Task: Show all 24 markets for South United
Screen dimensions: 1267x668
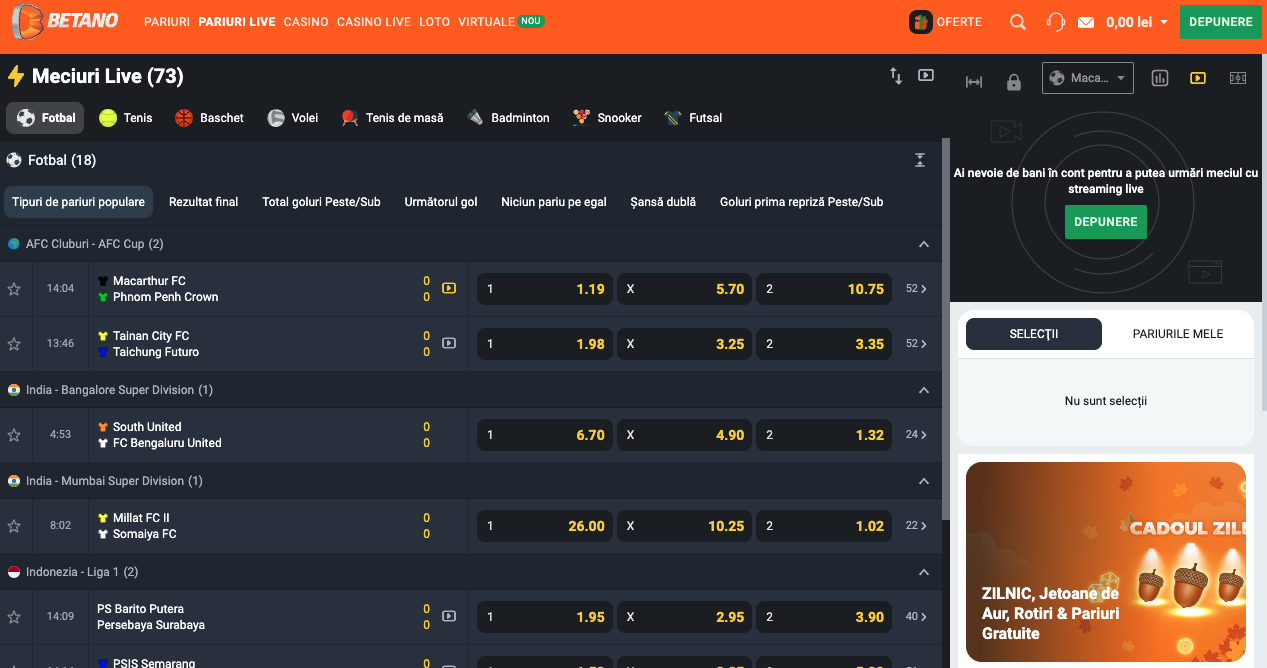Action: point(916,435)
